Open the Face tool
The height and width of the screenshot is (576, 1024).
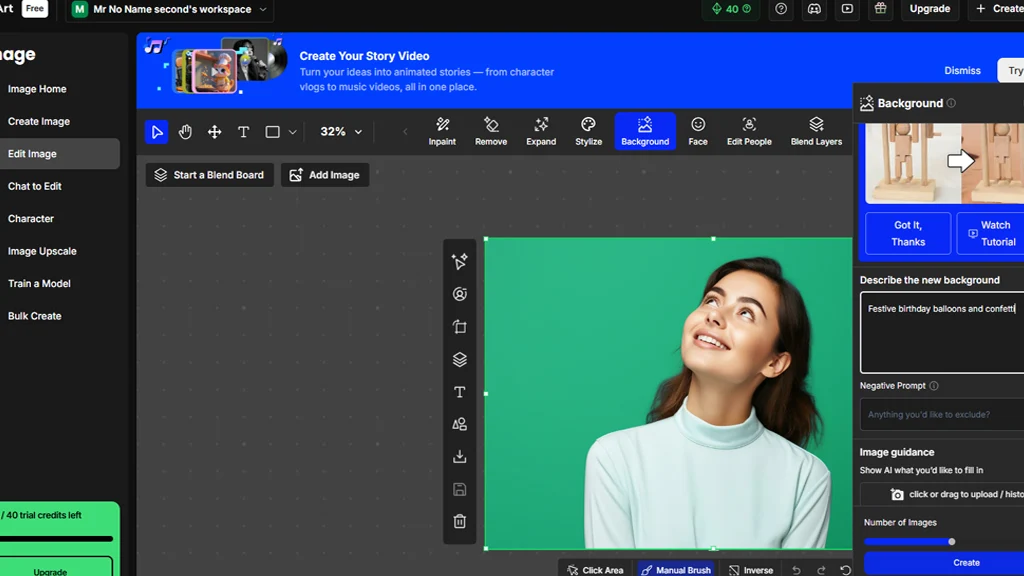point(698,131)
